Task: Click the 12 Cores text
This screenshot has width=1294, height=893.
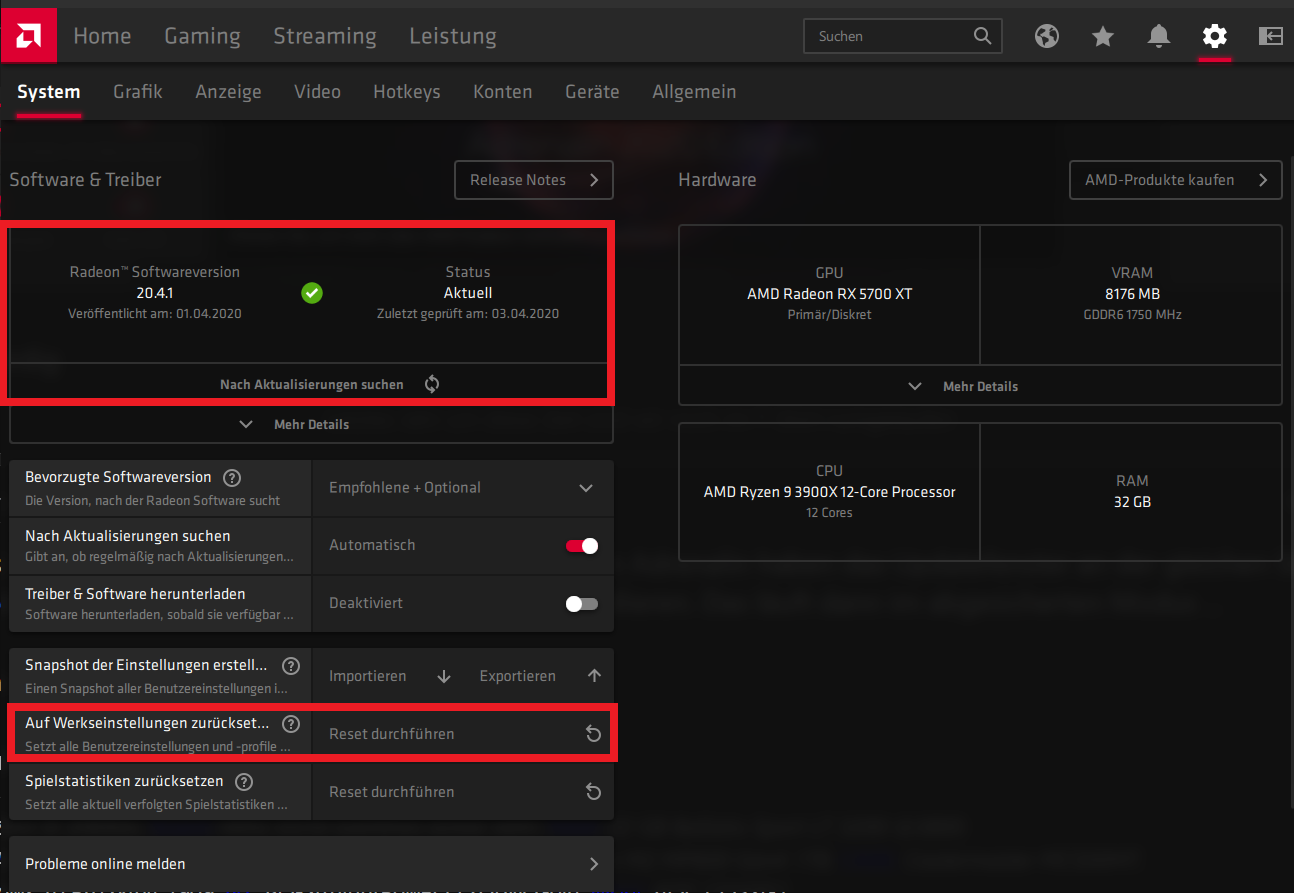Action: tap(829, 513)
